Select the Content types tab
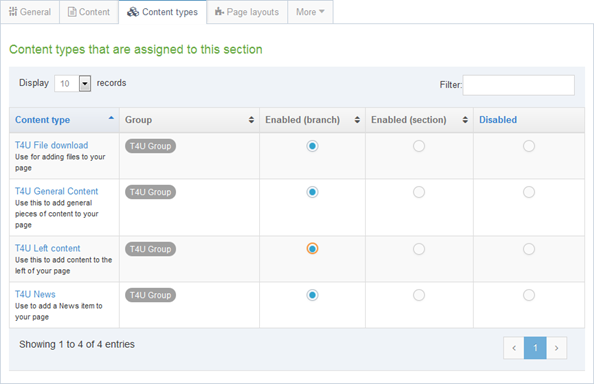 163,12
